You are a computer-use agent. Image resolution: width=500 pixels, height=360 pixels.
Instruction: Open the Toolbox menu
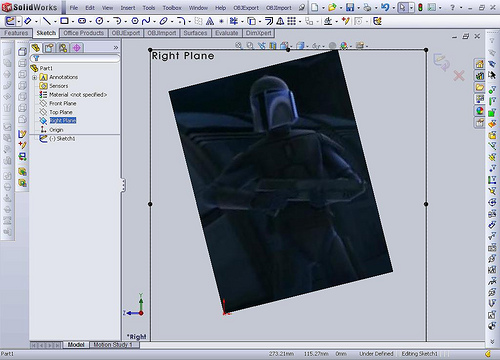172,8
